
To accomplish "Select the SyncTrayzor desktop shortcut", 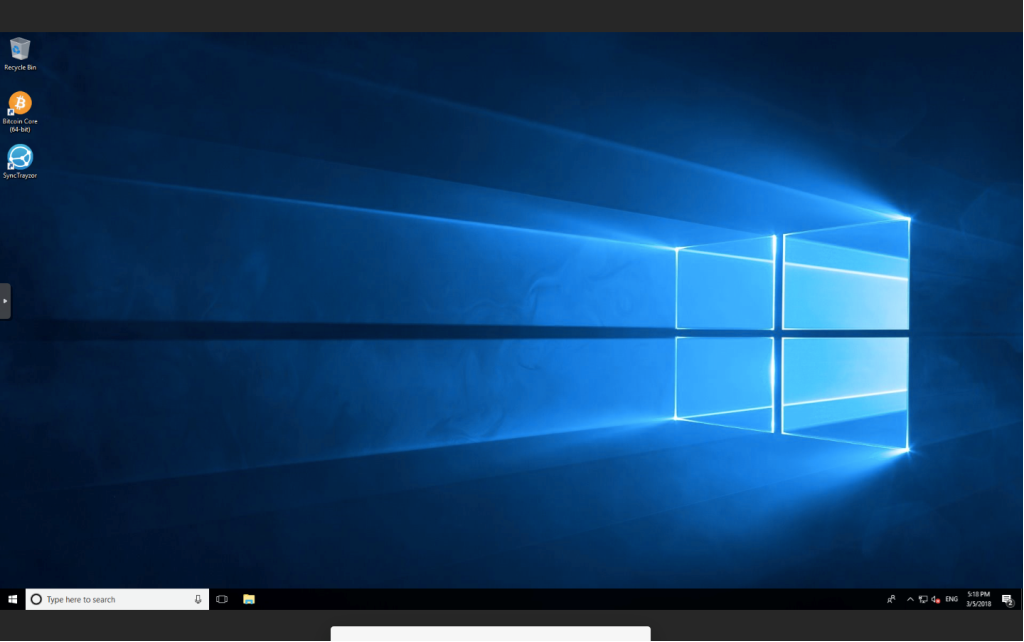I will point(20,161).
